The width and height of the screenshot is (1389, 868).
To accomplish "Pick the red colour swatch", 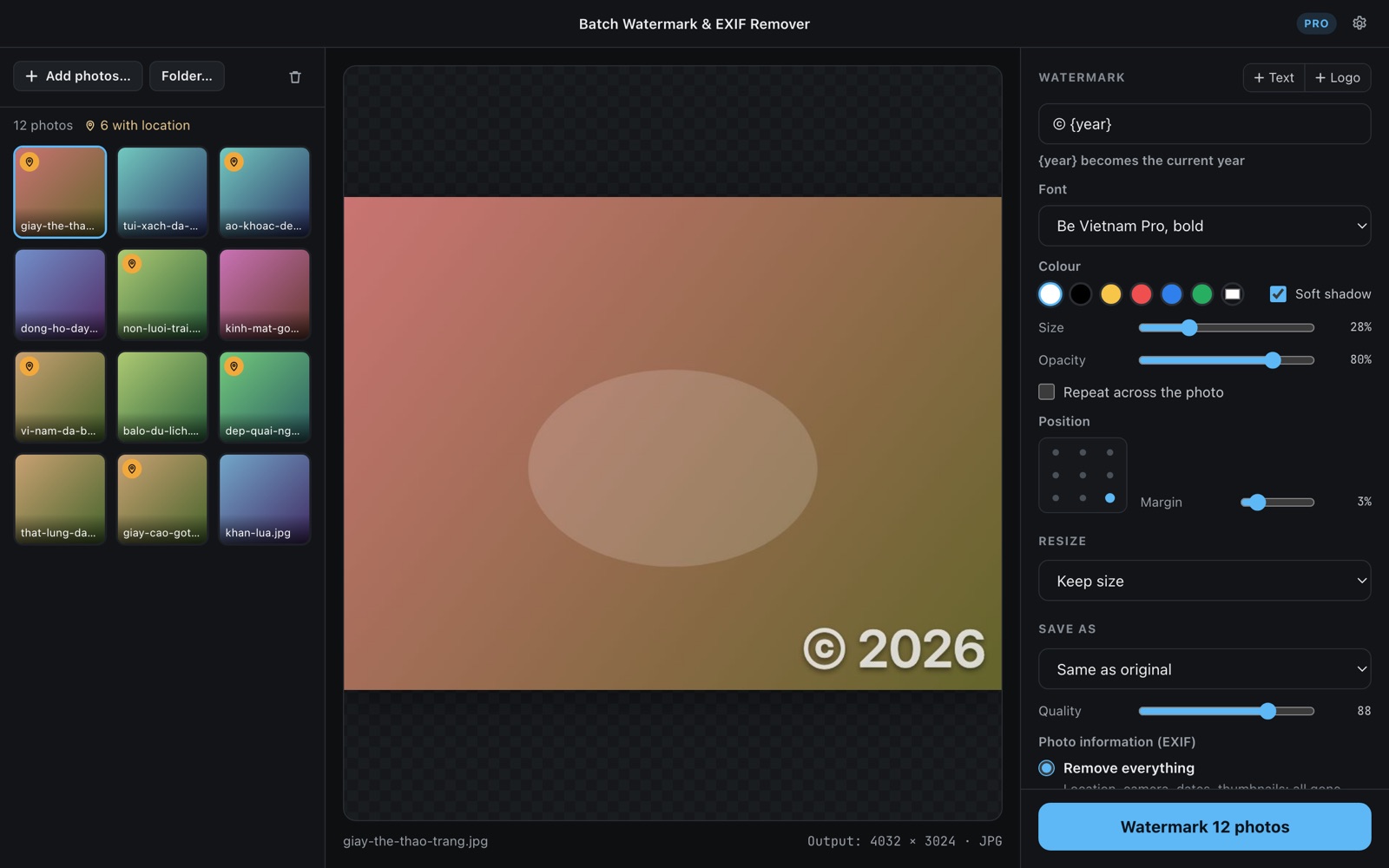I will tap(1142, 294).
